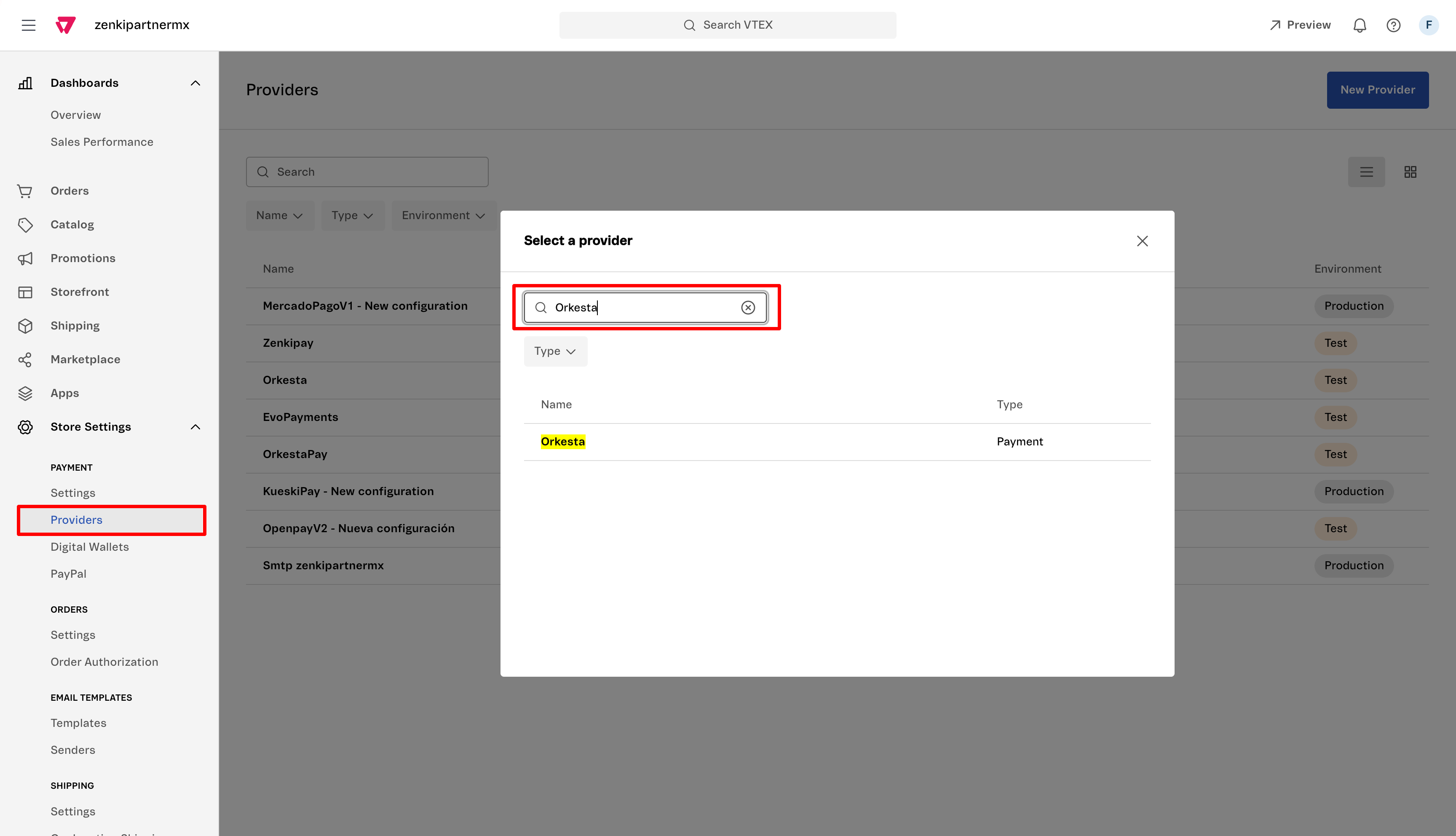Screen dimensions: 1456x836
Task: Open OpenpayV2 - Nueva configuración row
Action: pos(359,529)
